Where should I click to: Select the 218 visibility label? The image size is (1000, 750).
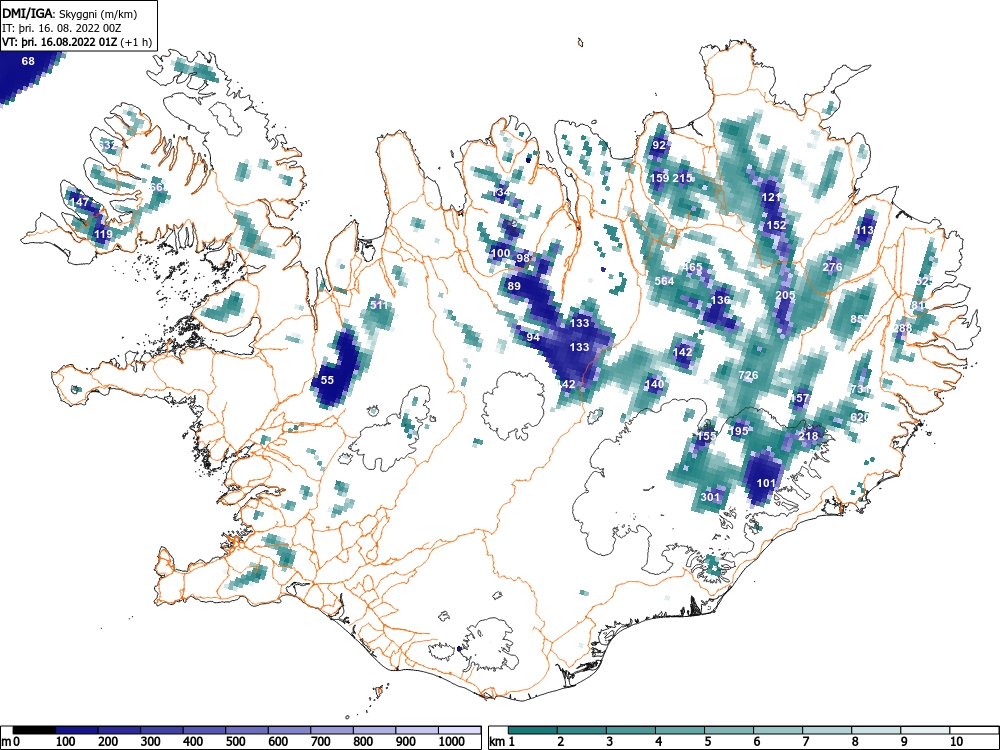coord(808,436)
